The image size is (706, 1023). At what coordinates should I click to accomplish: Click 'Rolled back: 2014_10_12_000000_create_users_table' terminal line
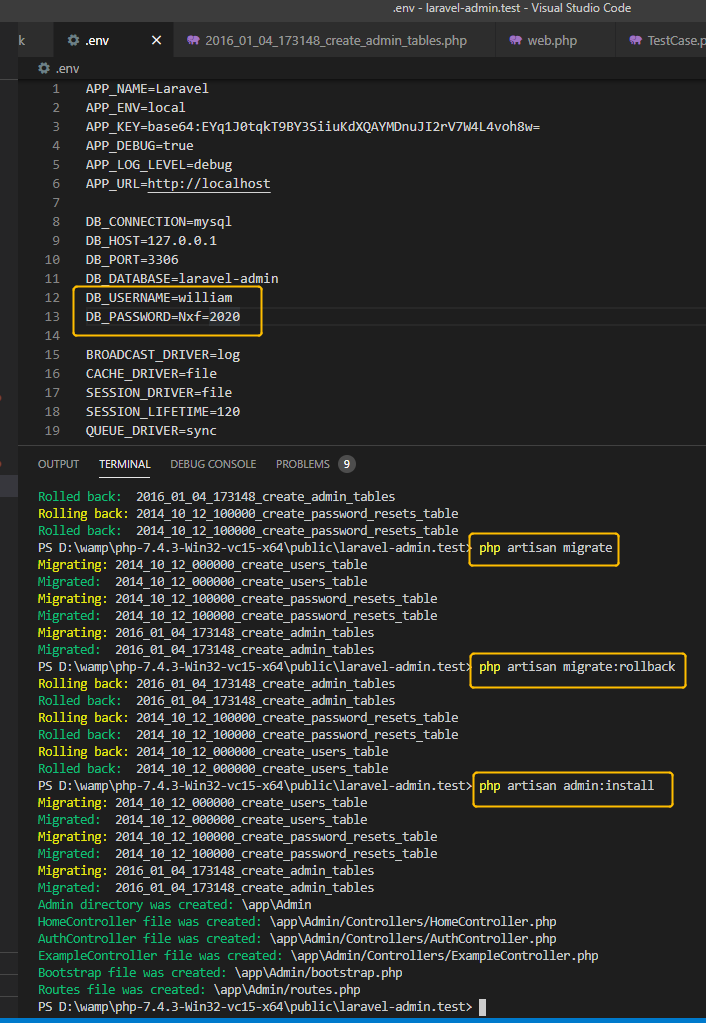click(x=213, y=769)
